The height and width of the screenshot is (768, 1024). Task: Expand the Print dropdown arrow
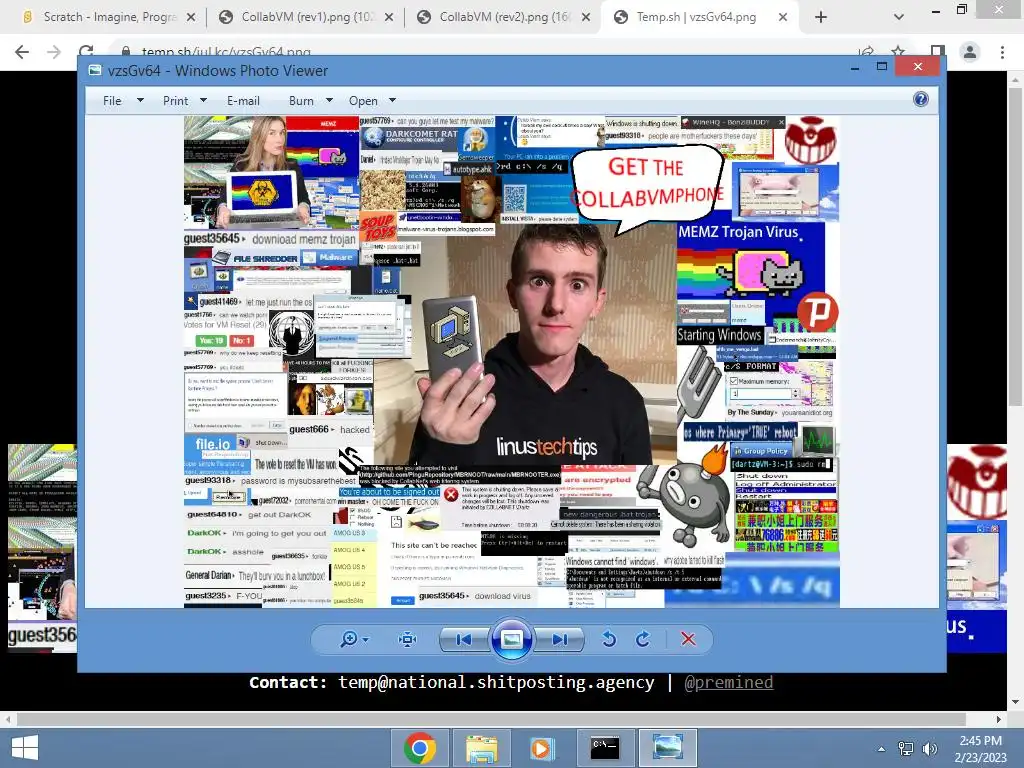coord(203,101)
